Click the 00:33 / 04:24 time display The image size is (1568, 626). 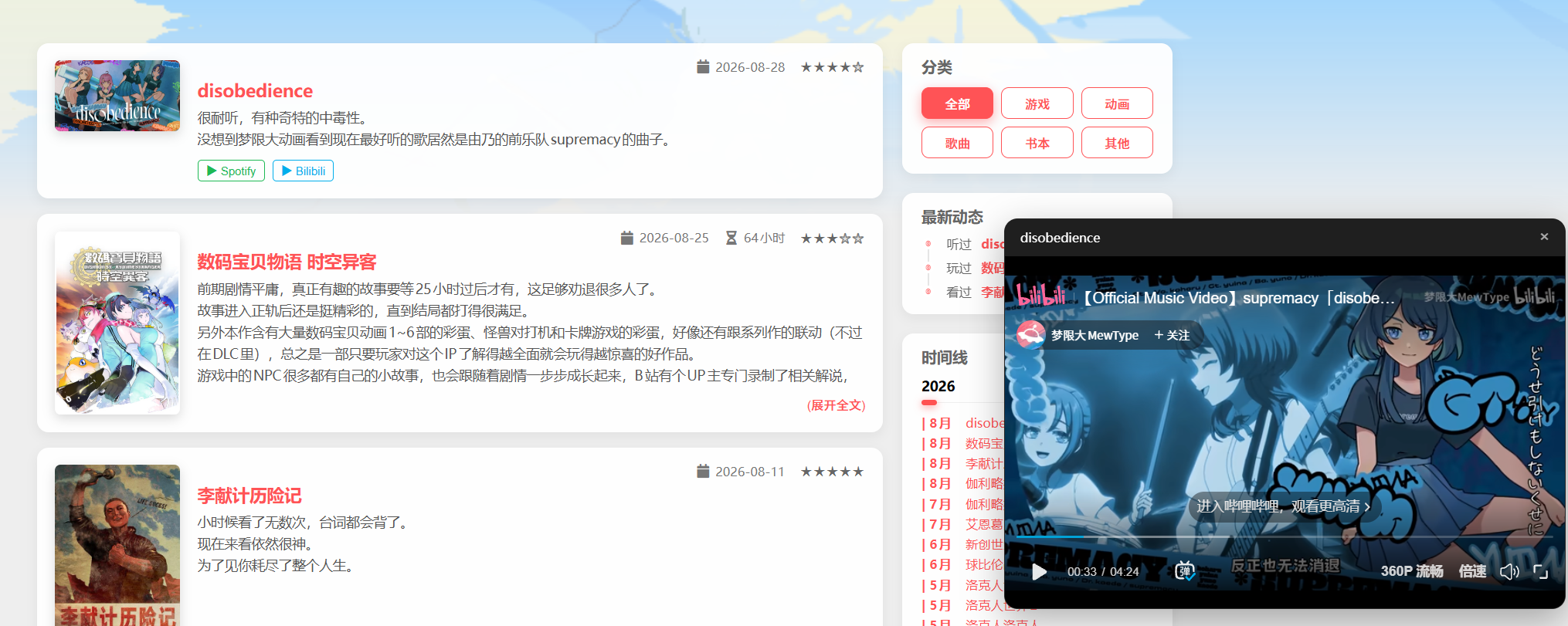[x=1103, y=571]
